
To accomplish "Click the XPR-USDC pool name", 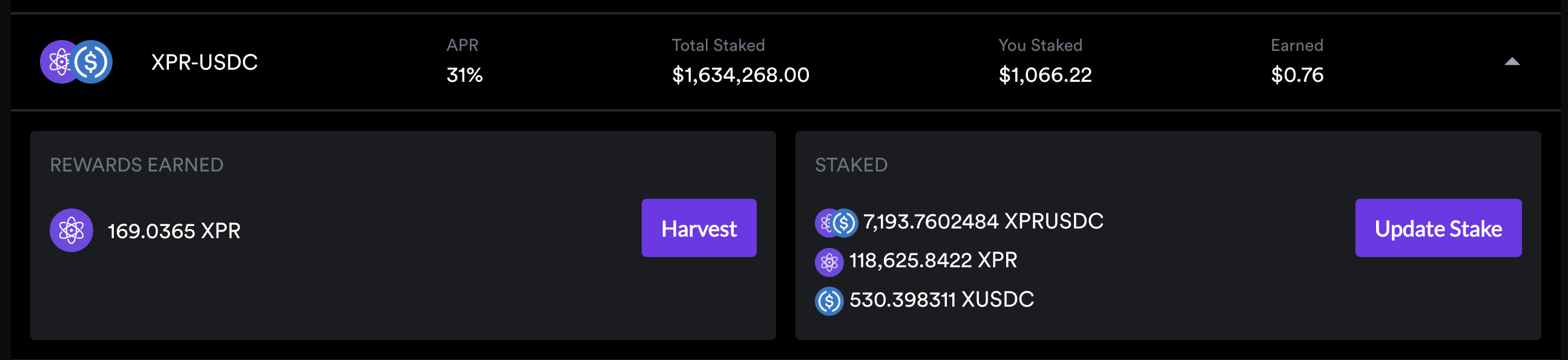I will pos(205,62).
